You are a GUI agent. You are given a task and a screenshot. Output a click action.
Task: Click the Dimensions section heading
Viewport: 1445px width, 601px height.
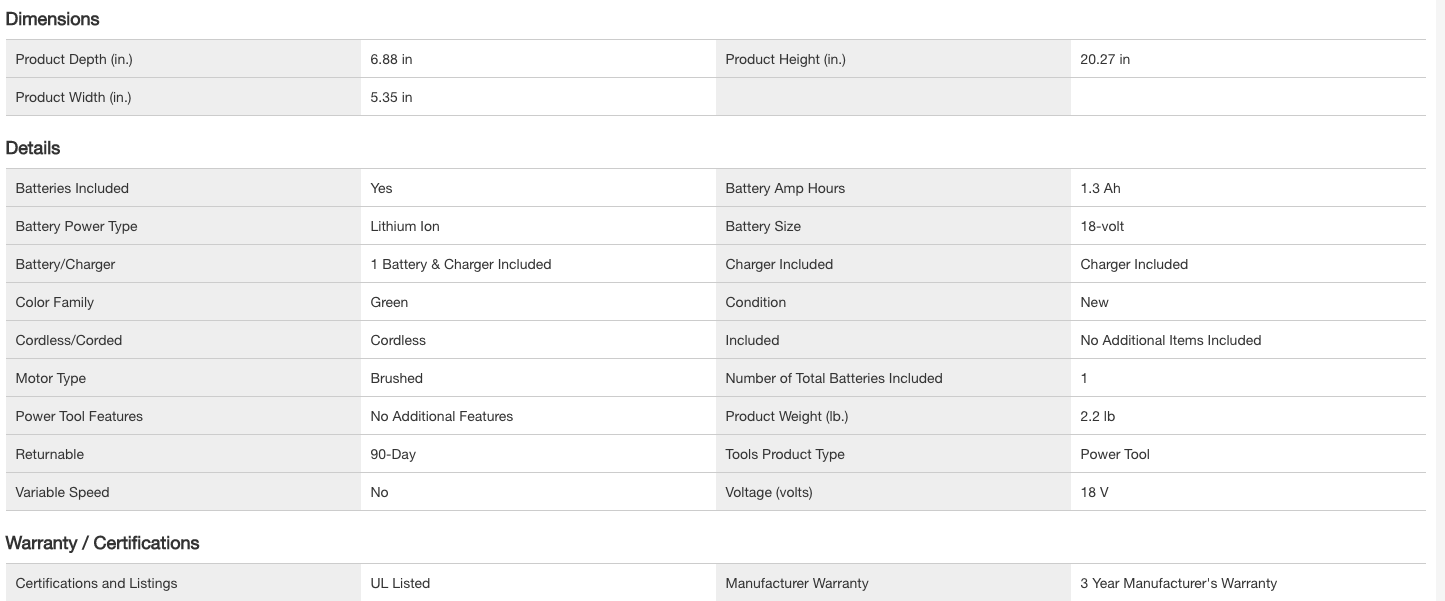52,19
